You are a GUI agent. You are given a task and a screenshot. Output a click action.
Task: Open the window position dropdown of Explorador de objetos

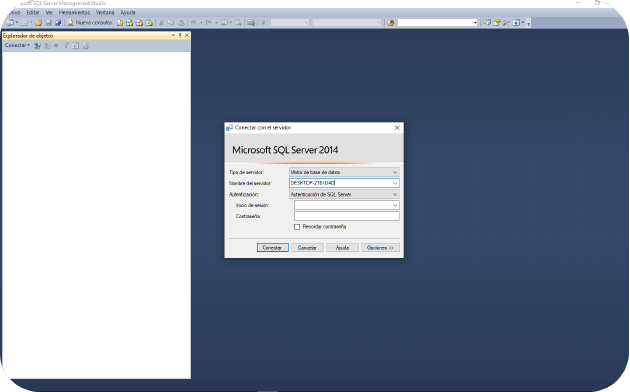[173, 35]
